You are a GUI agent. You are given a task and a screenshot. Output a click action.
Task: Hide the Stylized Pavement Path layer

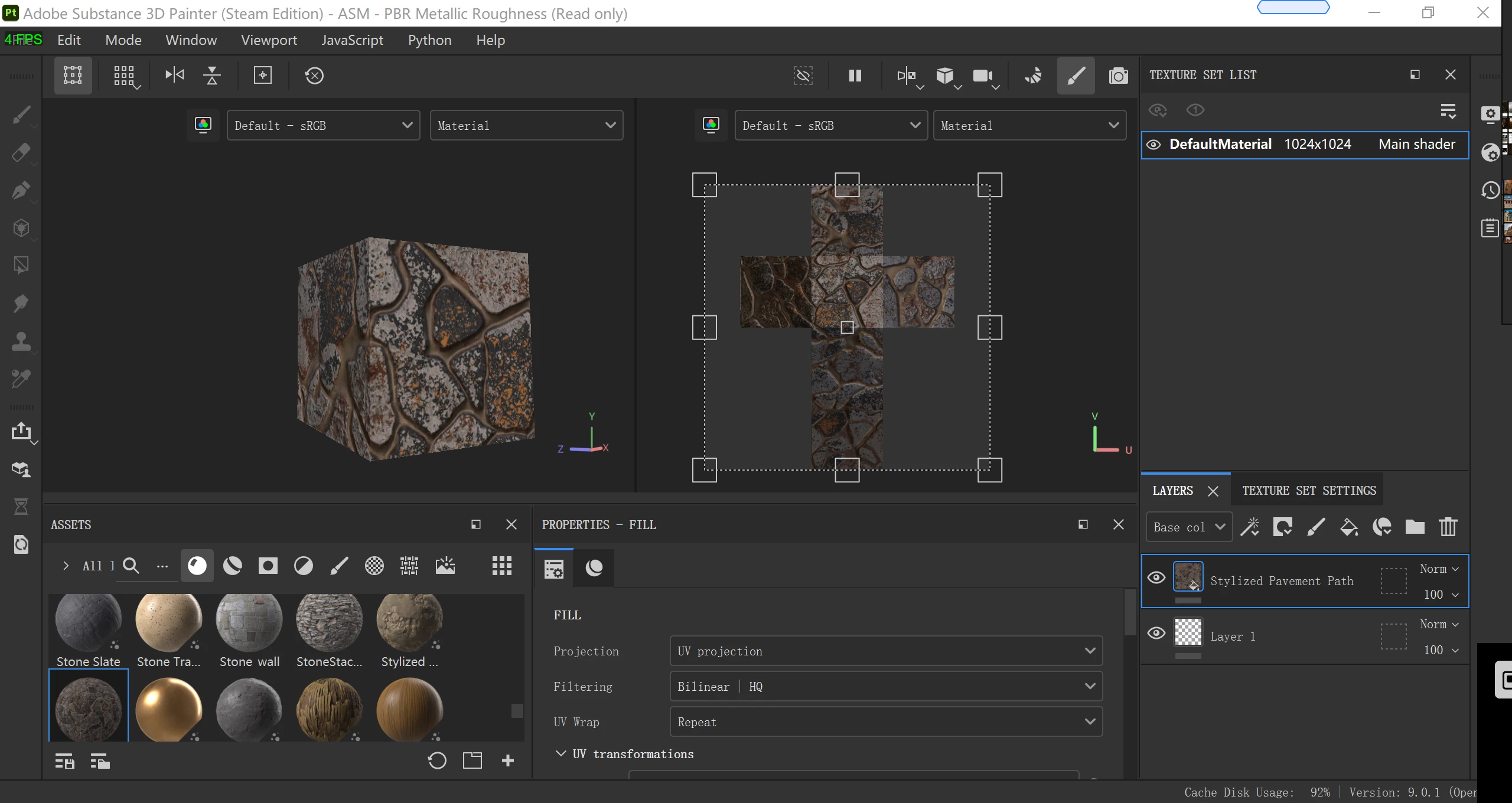point(1156,577)
